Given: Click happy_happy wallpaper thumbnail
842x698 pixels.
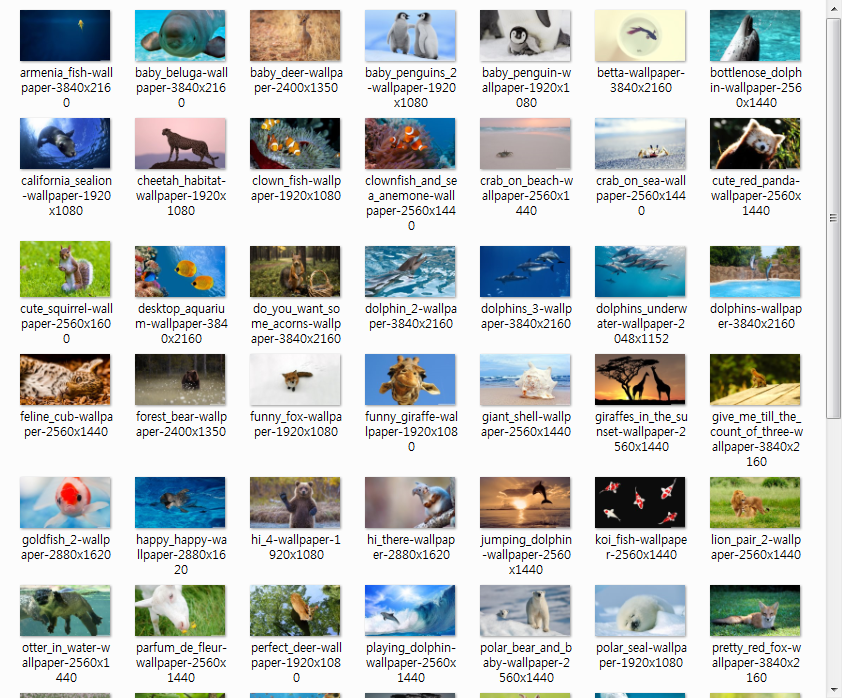Looking at the screenshot, I should coord(180,502).
